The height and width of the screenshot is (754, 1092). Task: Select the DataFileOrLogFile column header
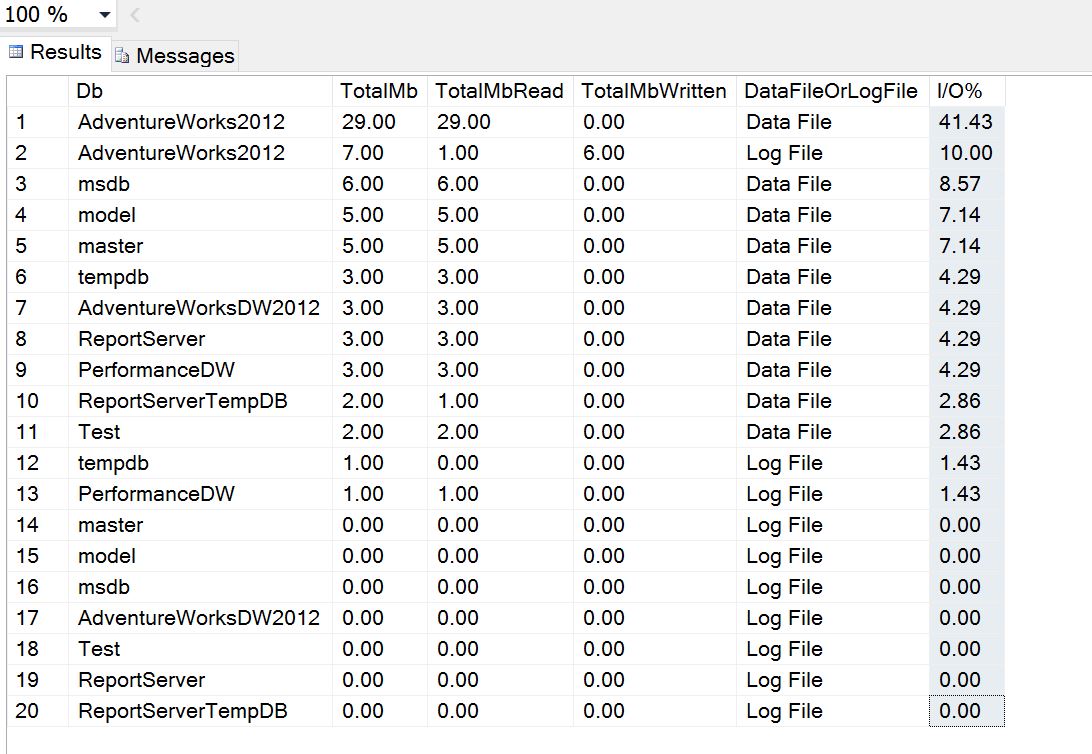832,91
